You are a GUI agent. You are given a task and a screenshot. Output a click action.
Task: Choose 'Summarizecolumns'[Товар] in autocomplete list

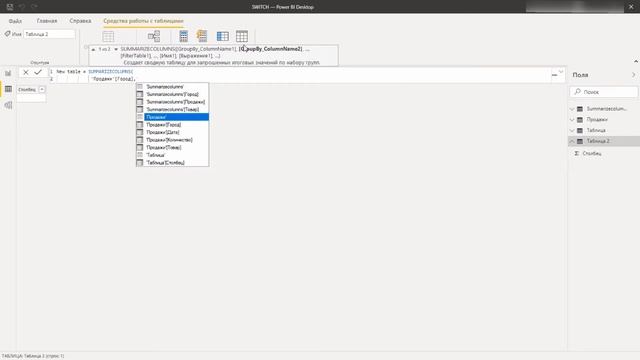point(172,109)
